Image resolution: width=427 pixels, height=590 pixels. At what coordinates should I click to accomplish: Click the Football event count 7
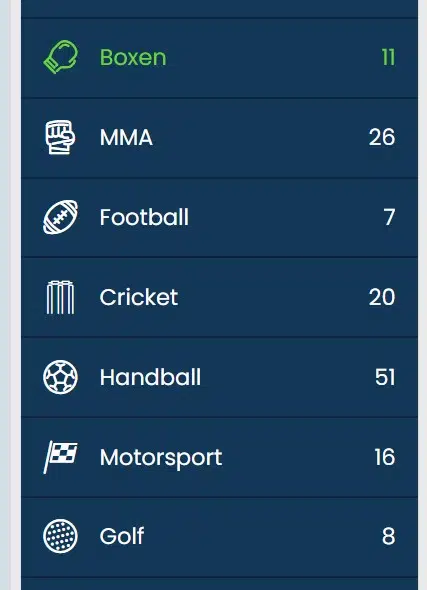click(x=389, y=217)
